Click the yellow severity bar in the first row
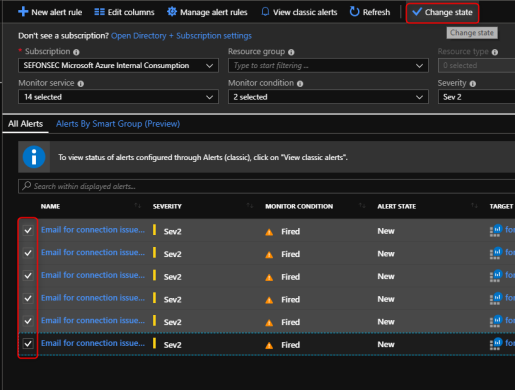Viewport: 515px width, 390px height. pyautogui.click(x=154, y=230)
